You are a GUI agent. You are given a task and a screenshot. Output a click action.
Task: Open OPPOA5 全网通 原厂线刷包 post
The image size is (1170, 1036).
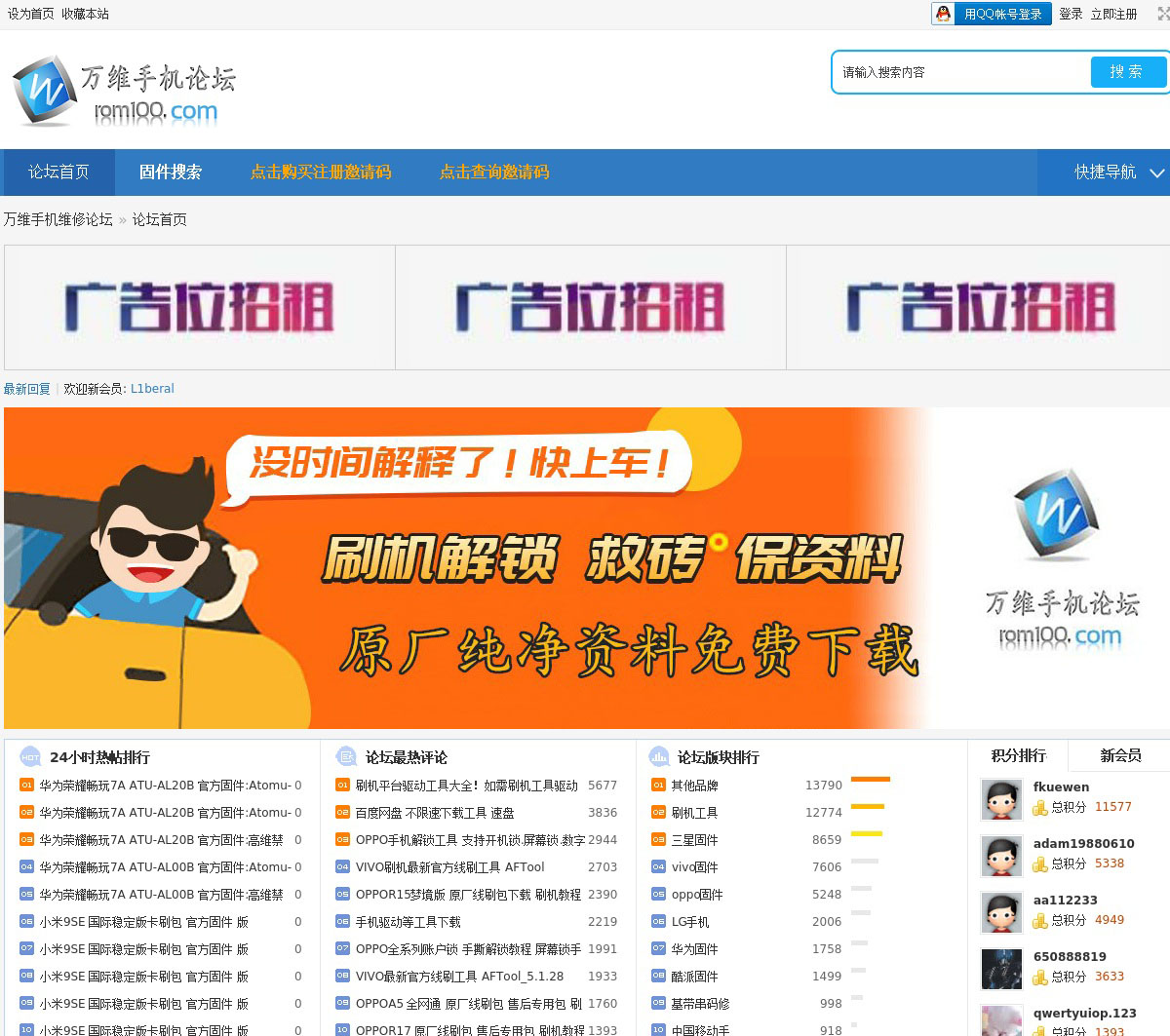tap(469, 1004)
